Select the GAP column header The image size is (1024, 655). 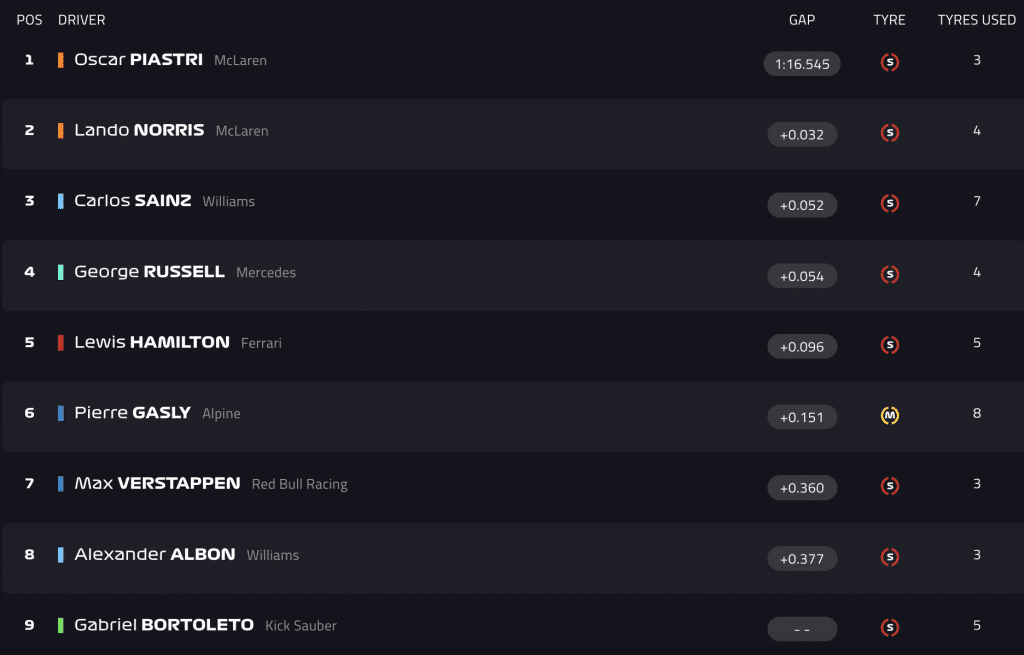pos(802,20)
